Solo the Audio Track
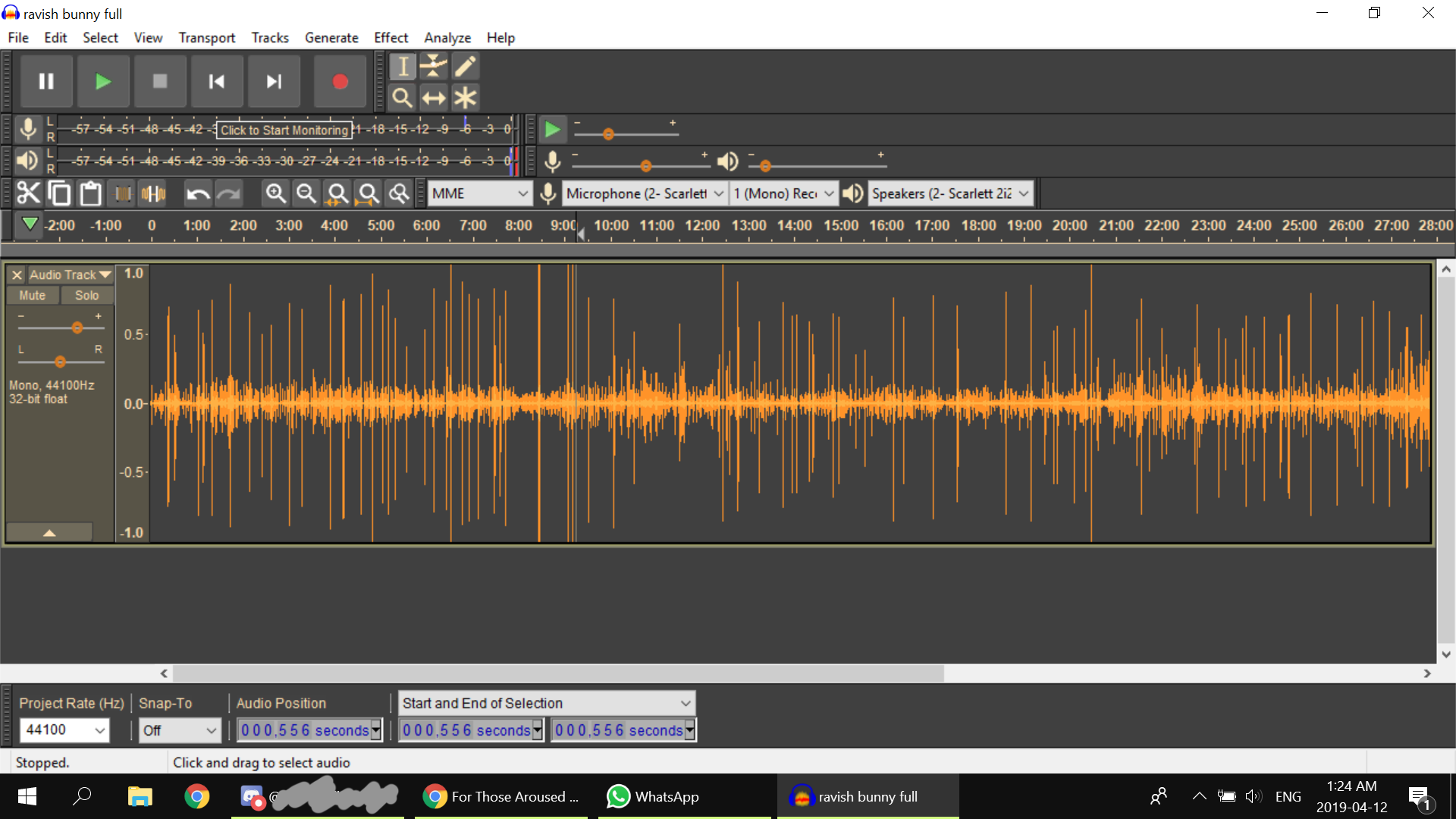Image resolution: width=1456 pixels, height=819 pixels. pyautogui.click(x=86, y=296)
